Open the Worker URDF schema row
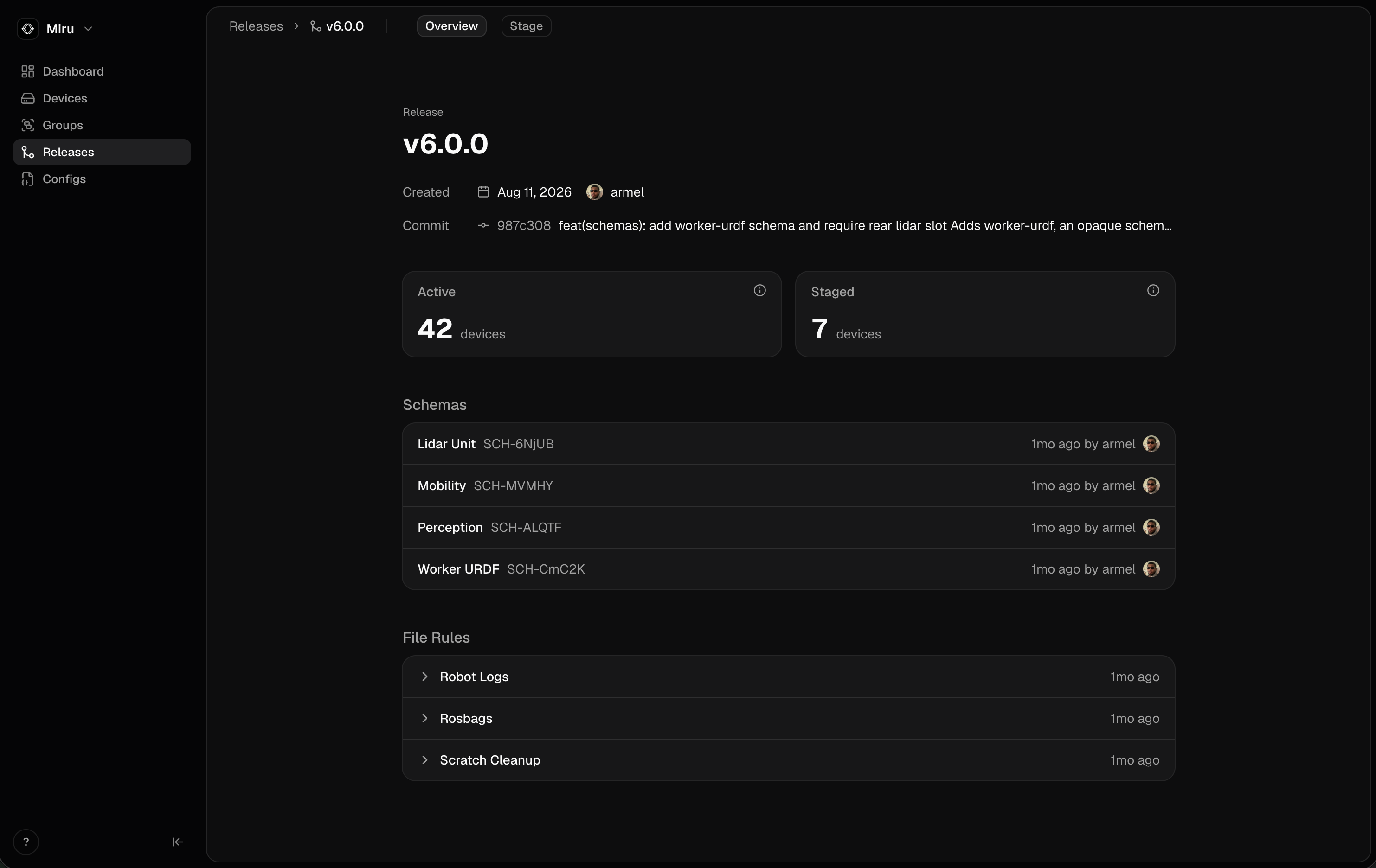This screenshot has width=1376, height=868. [788, 569]
